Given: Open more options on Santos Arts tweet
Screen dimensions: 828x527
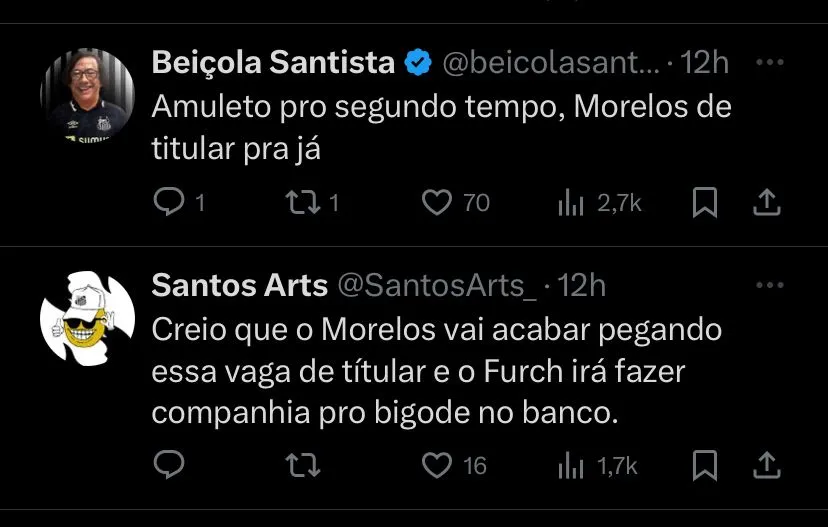Looking at the screenshot, I should coord(769,286).
